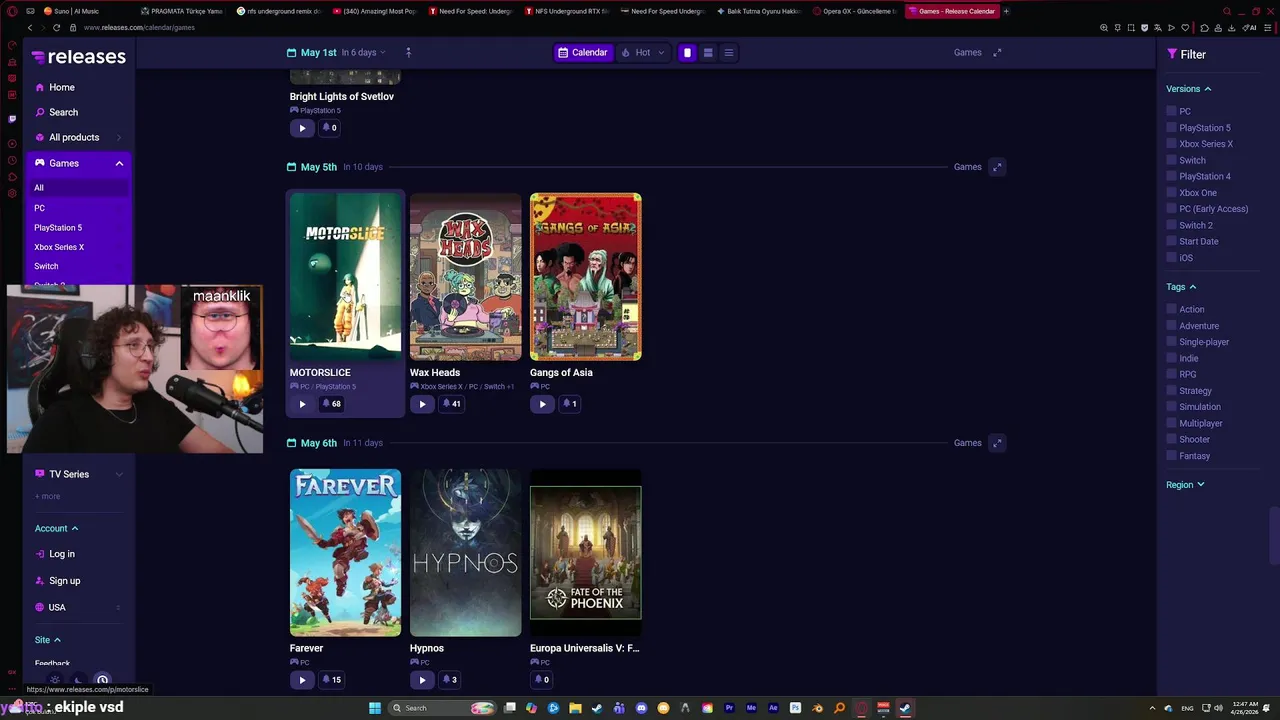Click the Hypnos bell icon
This screenshot has height=720, width=1280.
449,680
